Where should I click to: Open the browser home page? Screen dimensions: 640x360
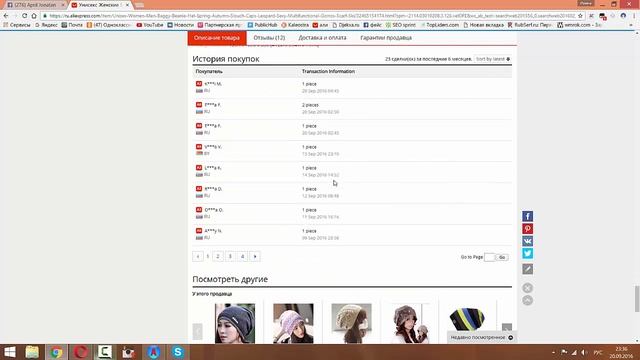pos(34,16)
